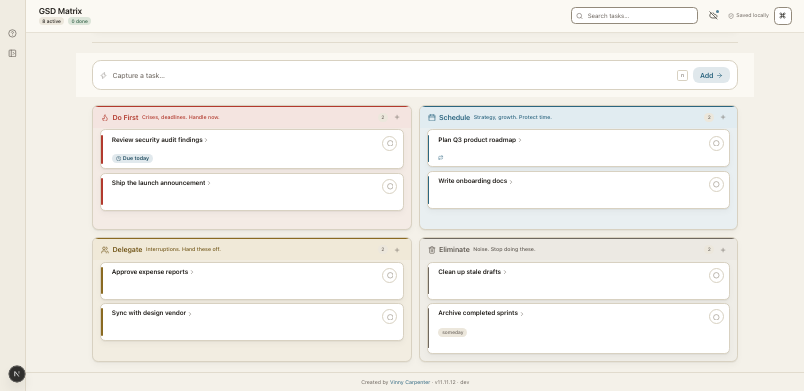
Task: Click recurring icon on Plan Q3 roadmap
Action: 440,158
